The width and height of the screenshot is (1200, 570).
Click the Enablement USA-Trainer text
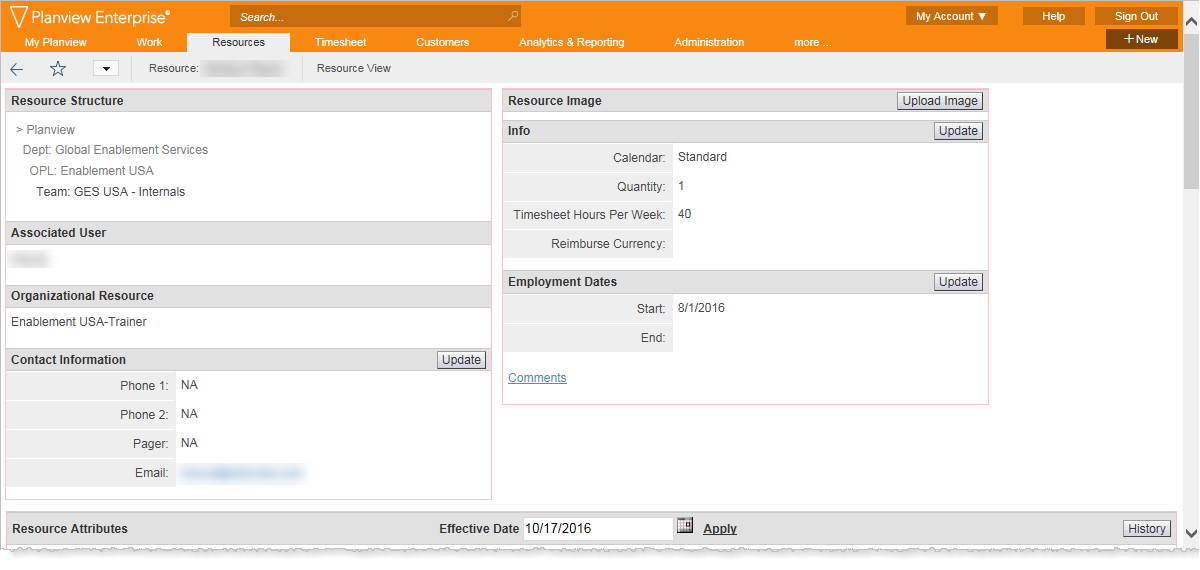click(x=79, y=322)
